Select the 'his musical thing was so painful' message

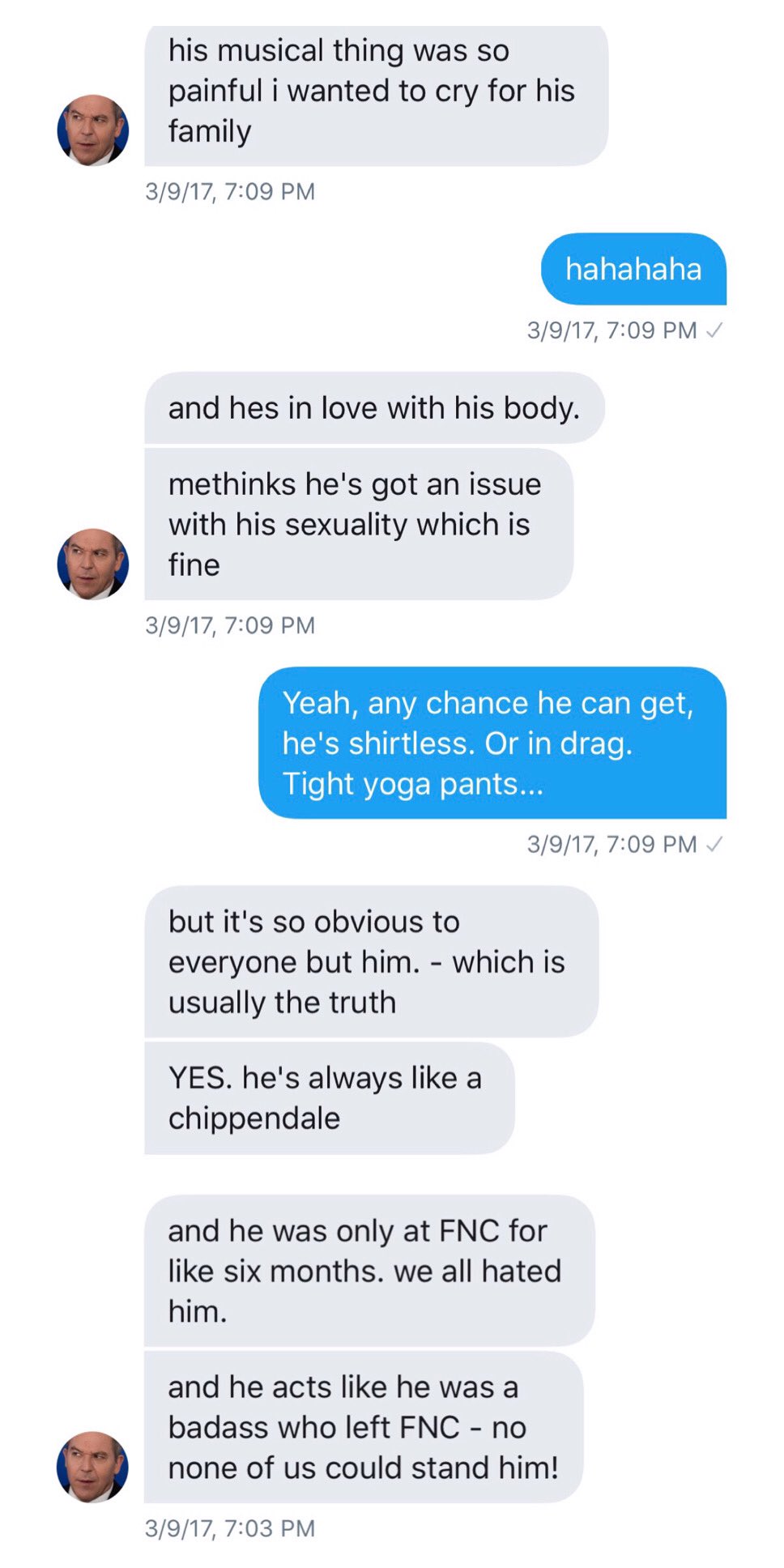click(376, 96)
